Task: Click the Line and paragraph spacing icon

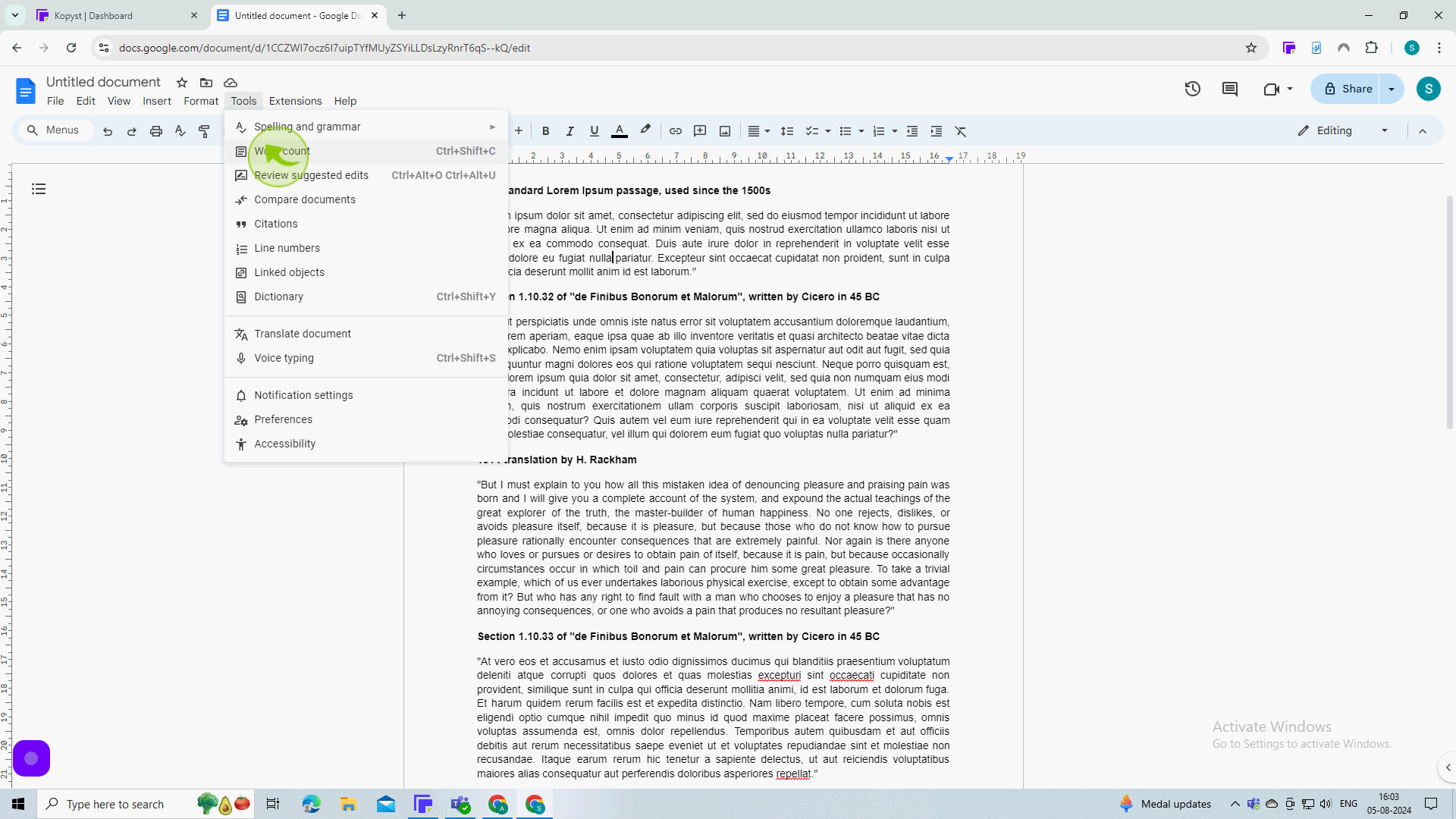Action: (x=787, y=131)
